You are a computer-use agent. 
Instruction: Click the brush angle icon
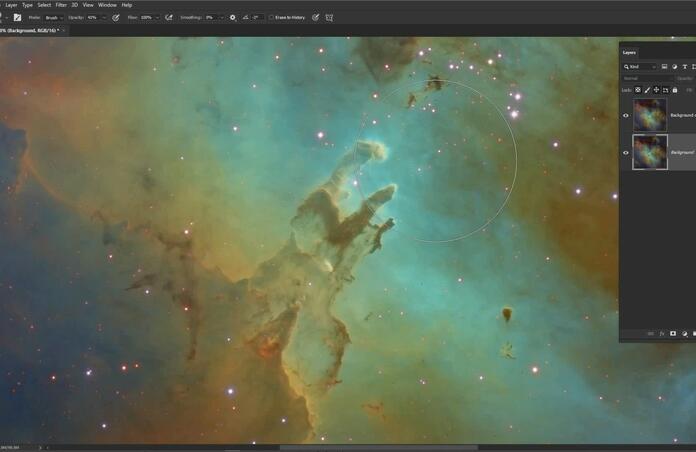tap(245, 18)
